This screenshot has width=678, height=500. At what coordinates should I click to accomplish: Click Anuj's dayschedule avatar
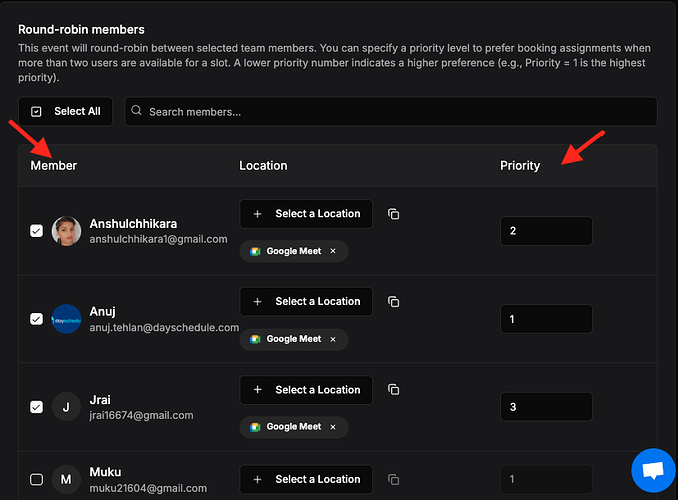click(x=66, y=319)
